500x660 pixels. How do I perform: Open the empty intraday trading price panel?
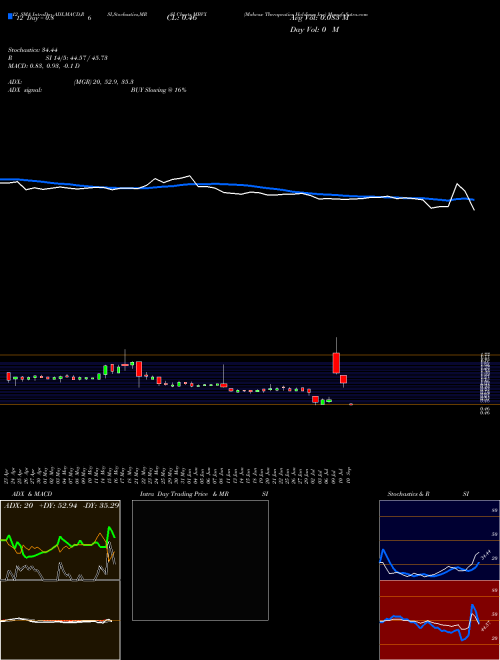[200, 560]
